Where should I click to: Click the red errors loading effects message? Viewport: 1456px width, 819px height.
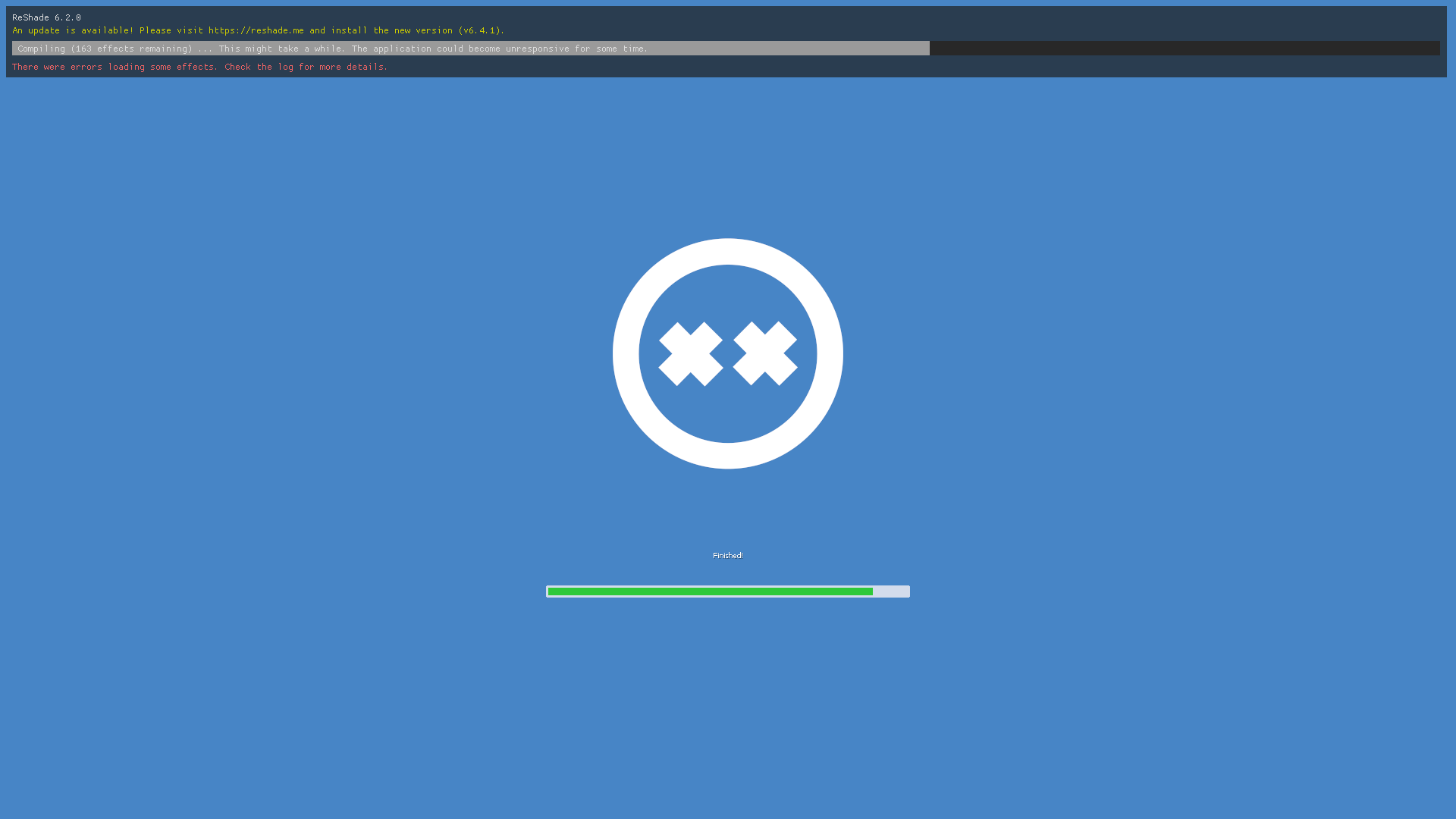point(114,67)
